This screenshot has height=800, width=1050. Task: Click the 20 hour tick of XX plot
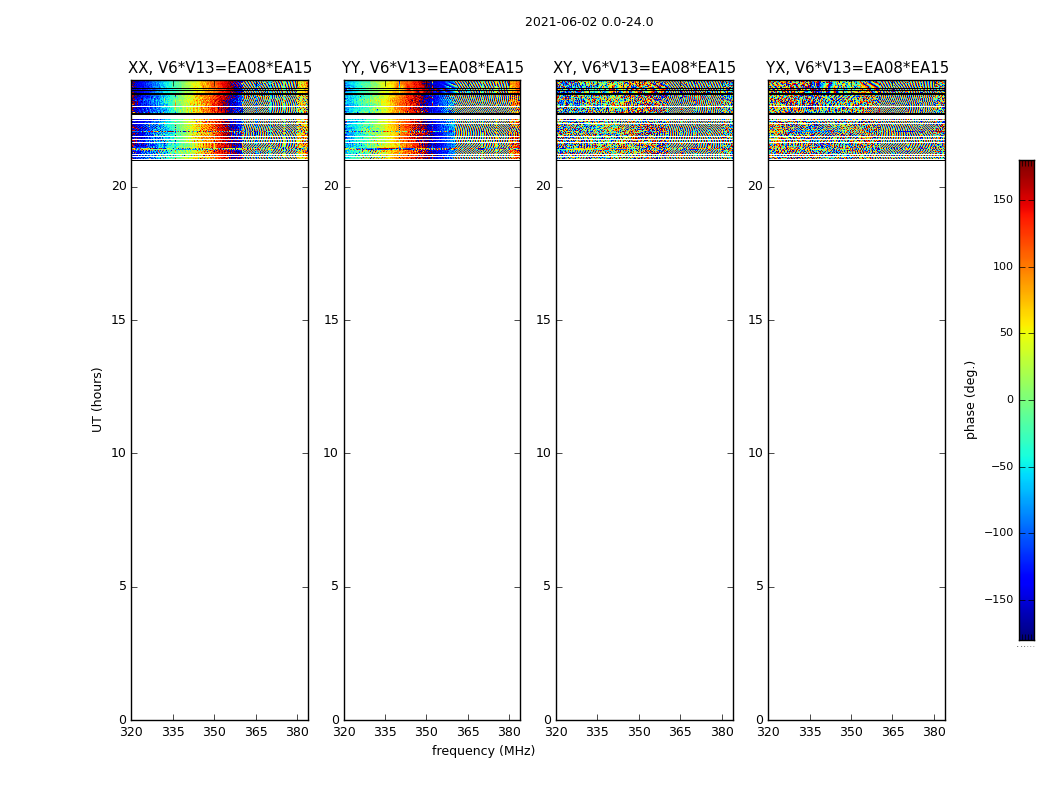(119, 186)
